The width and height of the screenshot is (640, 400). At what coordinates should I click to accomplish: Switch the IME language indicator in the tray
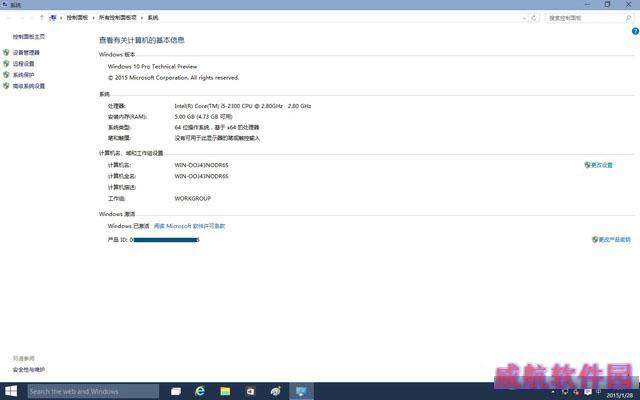tap(598, 392)
